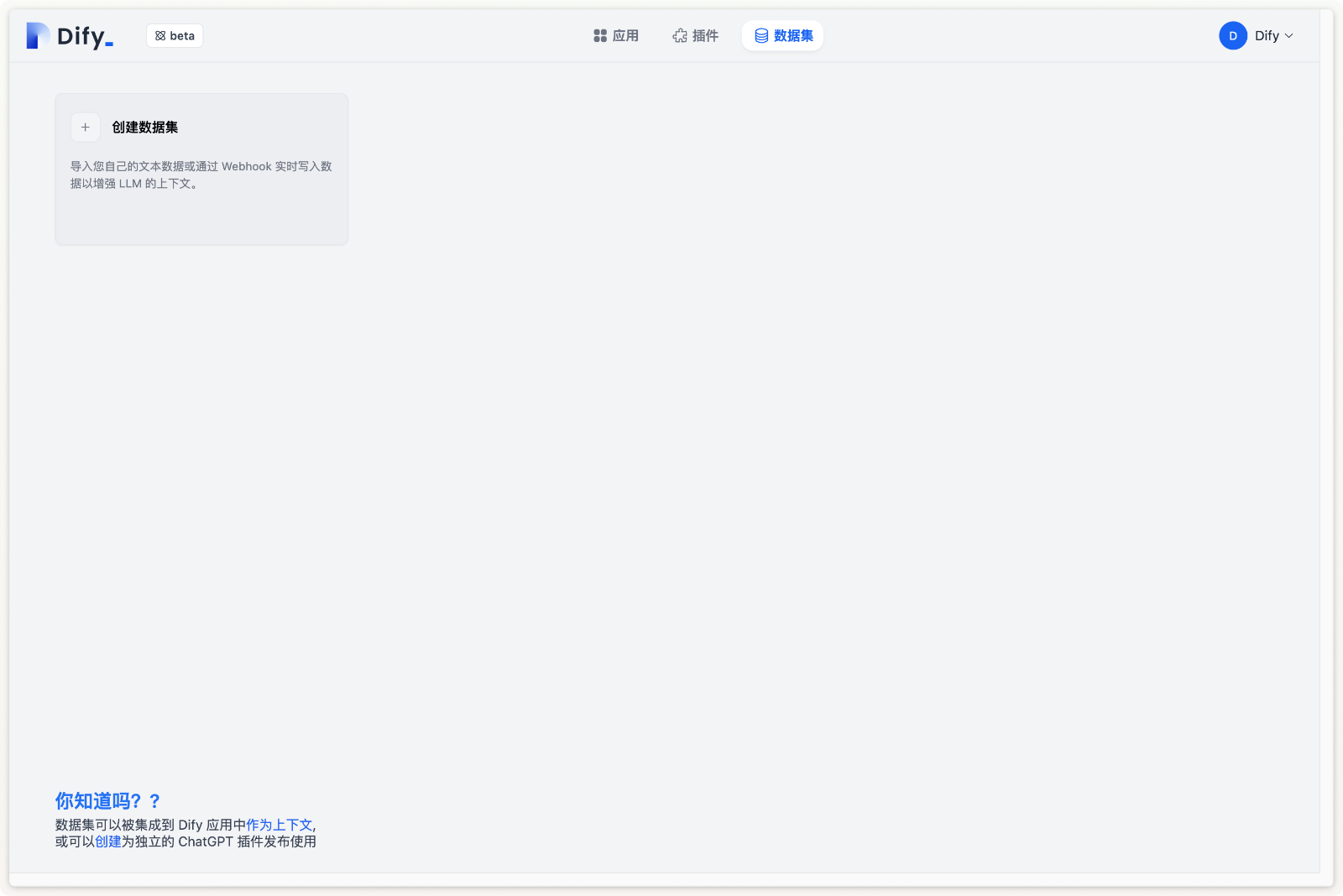Click the four-square 应用 grid icon

(600, 36)
